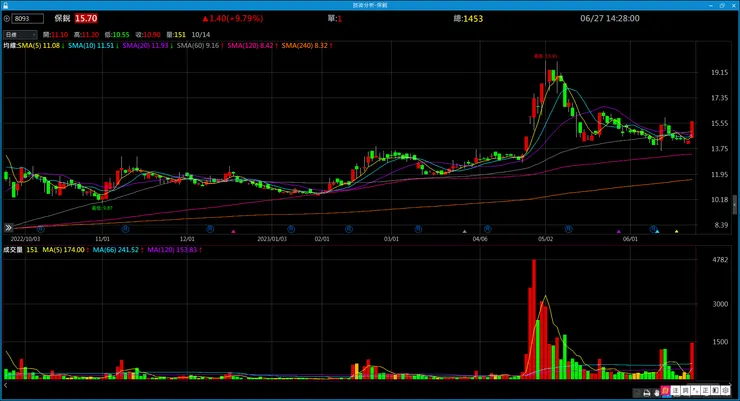
Task: Click the price change ▲1.40(+9.79%) text
Action: click(232, 18)
